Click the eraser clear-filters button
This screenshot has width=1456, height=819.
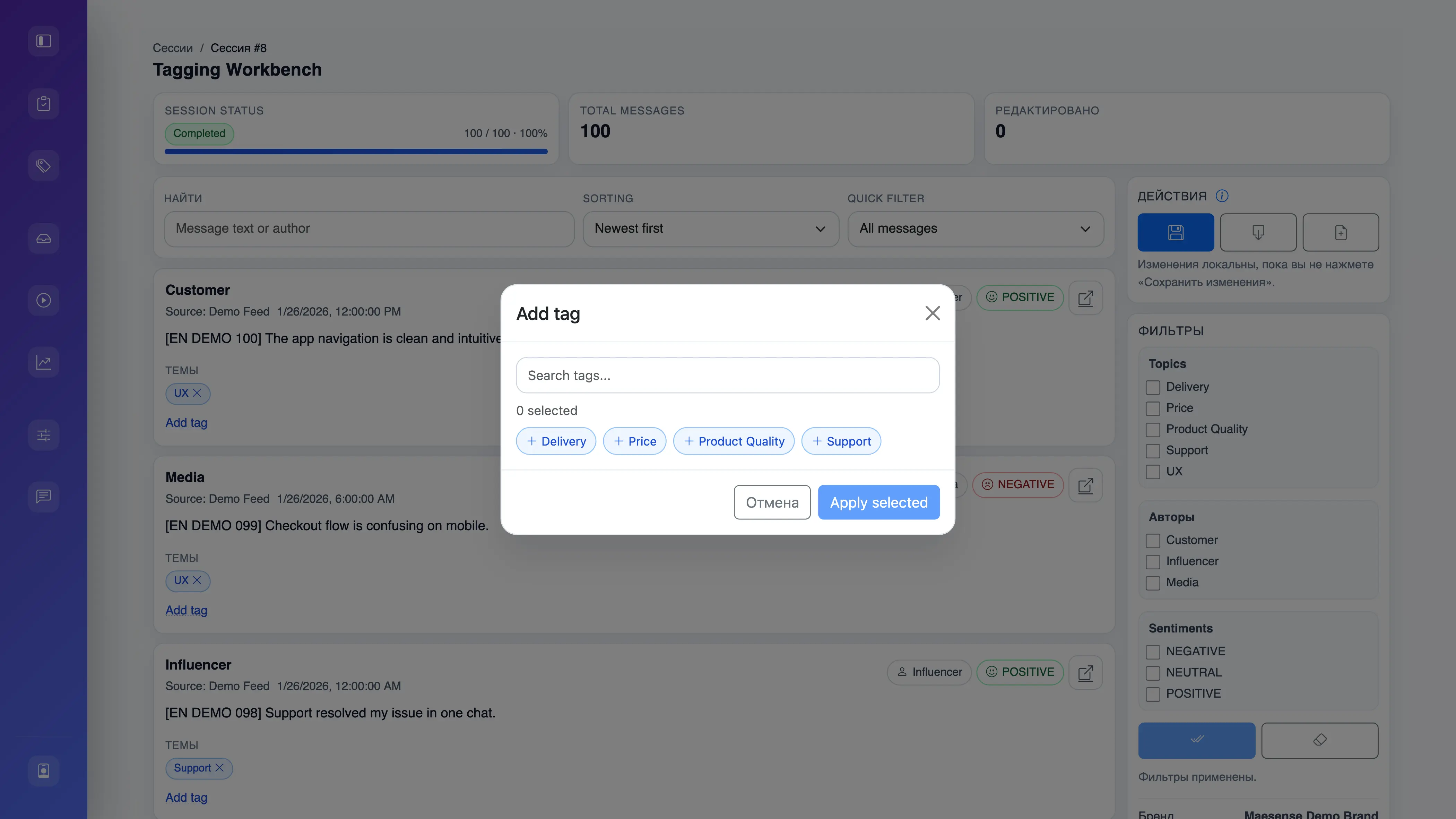click(1319, 740)
